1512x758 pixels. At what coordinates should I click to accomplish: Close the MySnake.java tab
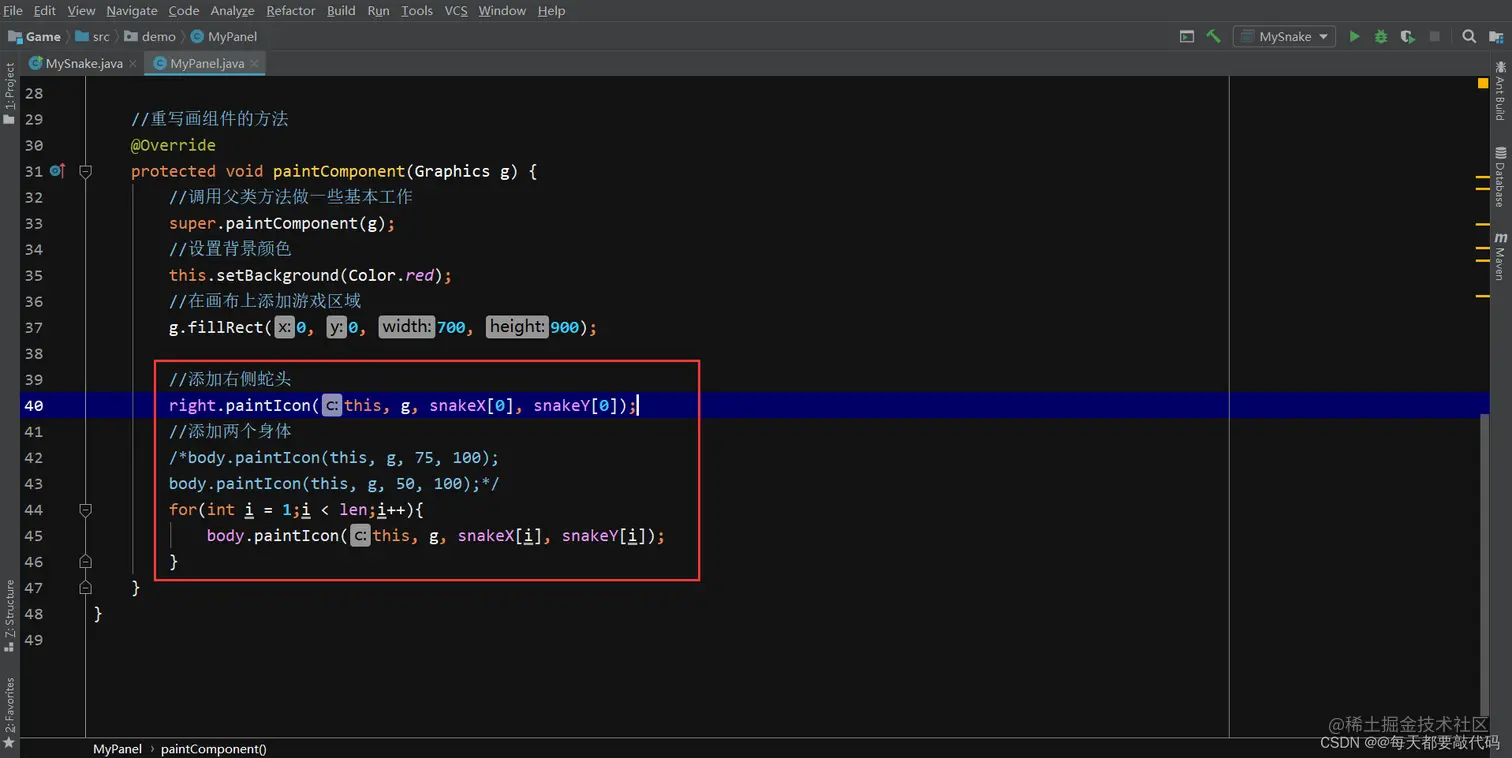tap(134, 64)
